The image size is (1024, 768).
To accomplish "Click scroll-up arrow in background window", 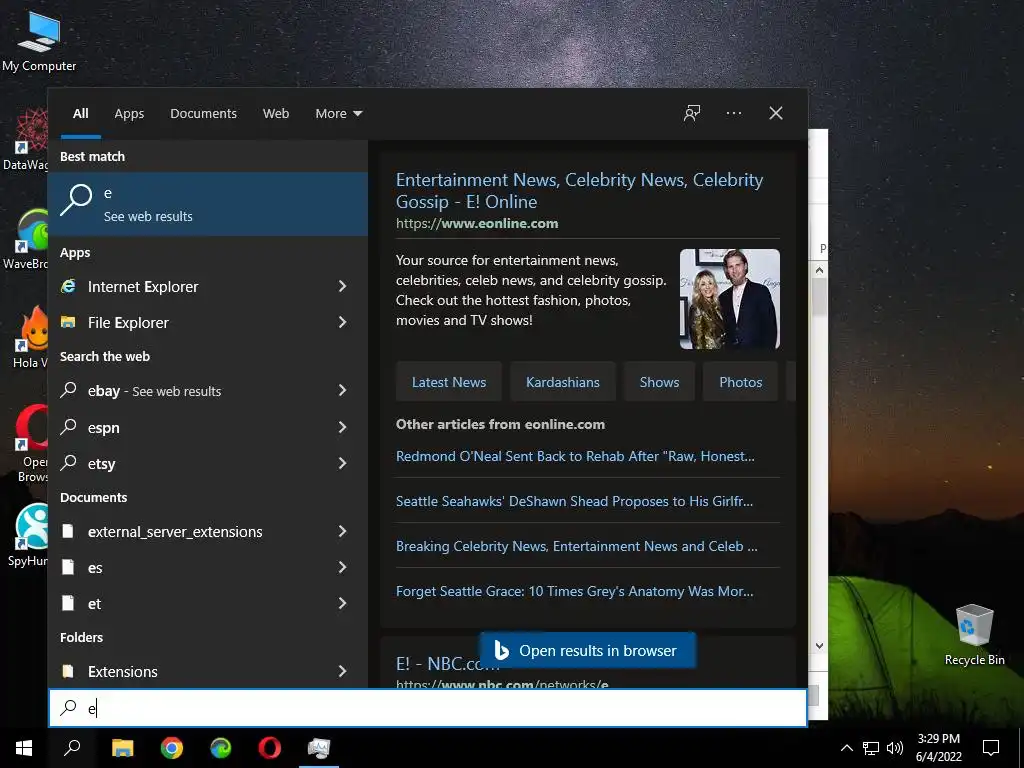I will pos(820,270).
